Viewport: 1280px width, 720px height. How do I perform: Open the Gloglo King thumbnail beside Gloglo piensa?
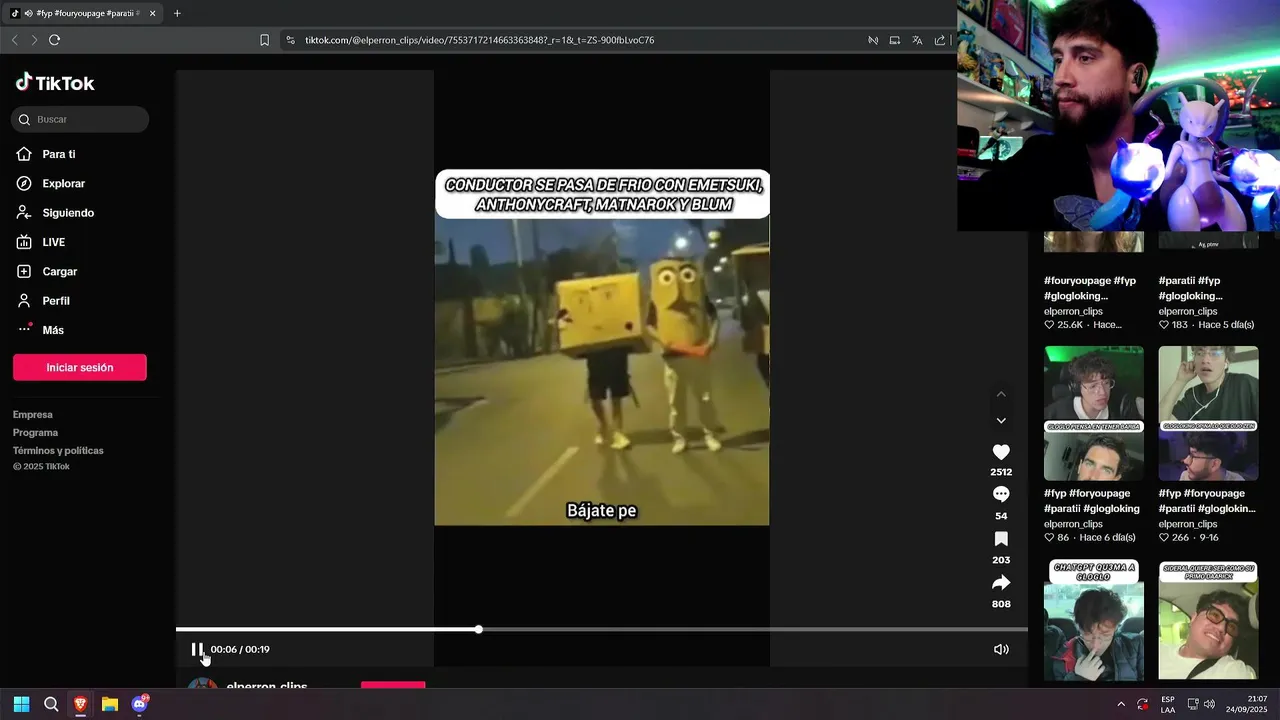tap(1208, 413)
